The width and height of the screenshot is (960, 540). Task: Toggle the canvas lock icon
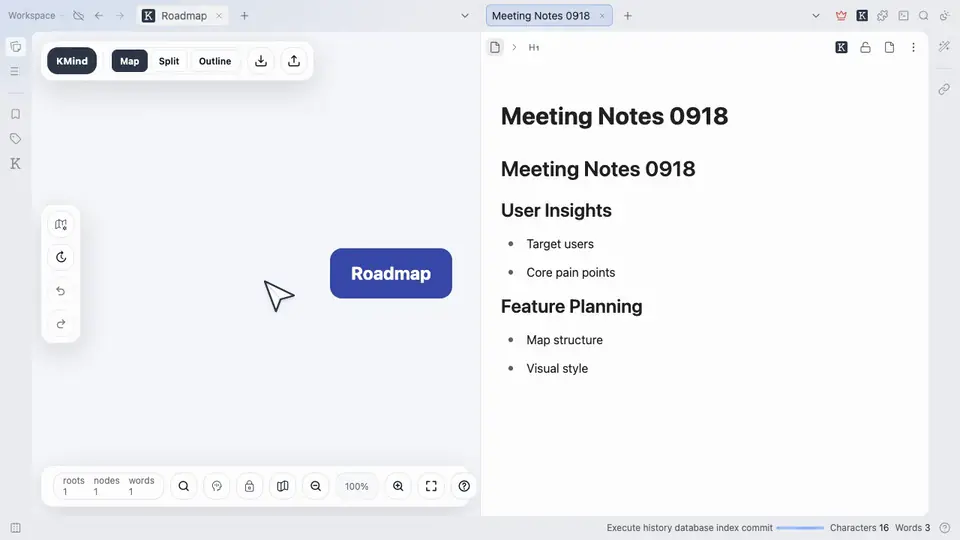[x=249, y=486]
